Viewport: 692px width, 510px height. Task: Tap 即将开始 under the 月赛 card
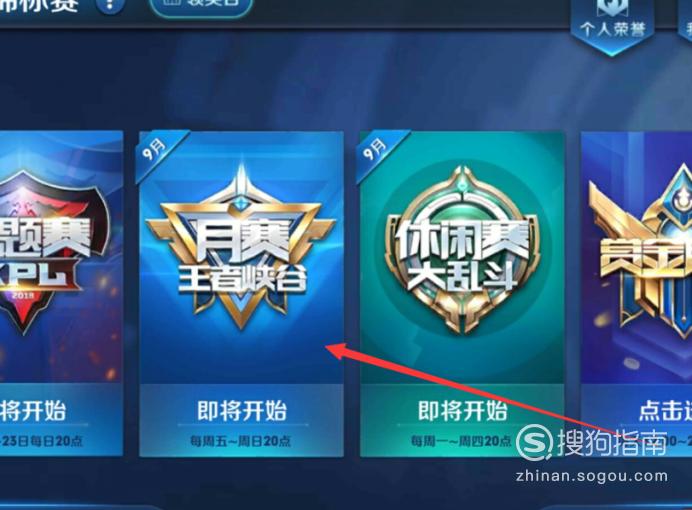242,411
